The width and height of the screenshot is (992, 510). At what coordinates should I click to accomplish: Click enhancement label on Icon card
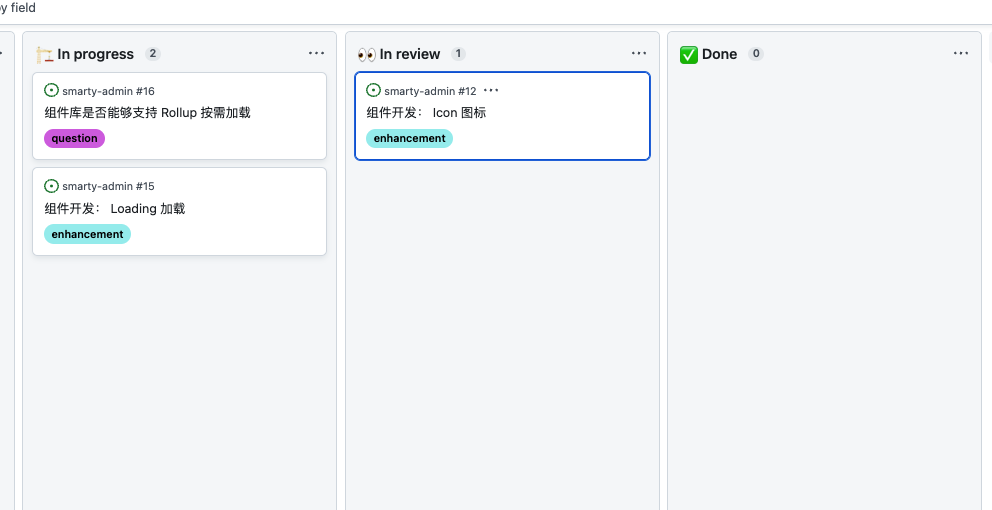(x=409, y=138)
